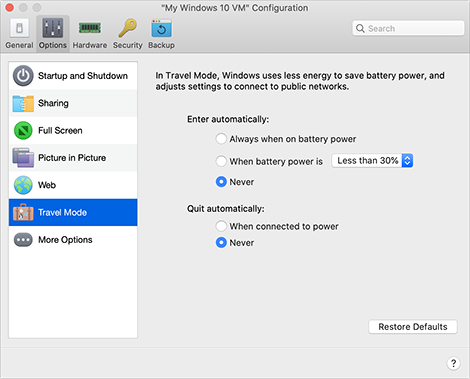Click the More Options ellipsis icon

point(23,240)
